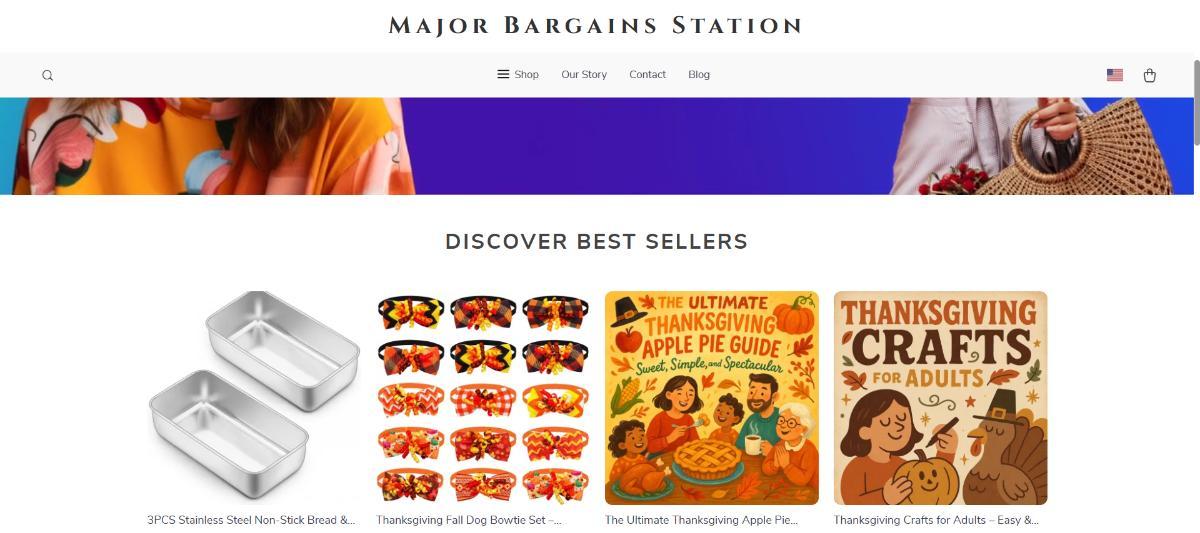Screen dimensions: 1200x533
Task: Open the search magnifier icon
Action: point(47,75)
